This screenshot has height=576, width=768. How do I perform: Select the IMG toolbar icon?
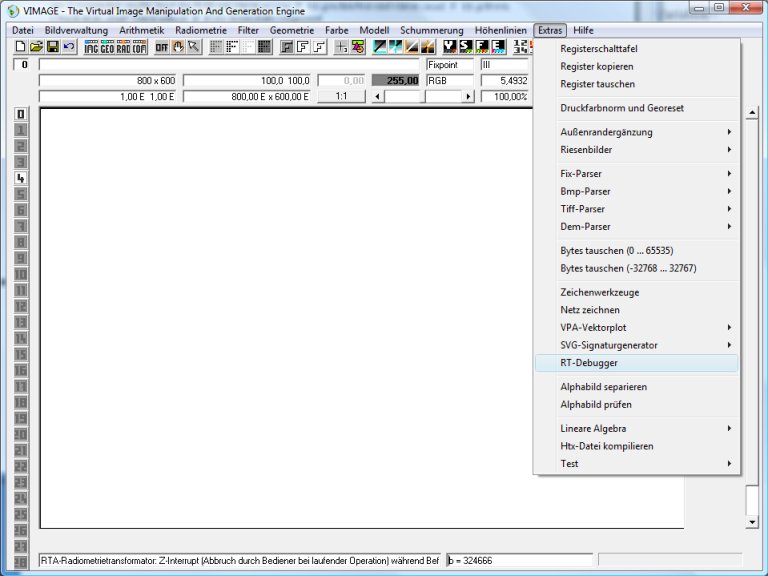pyautogui.click(x=91, y=47)
